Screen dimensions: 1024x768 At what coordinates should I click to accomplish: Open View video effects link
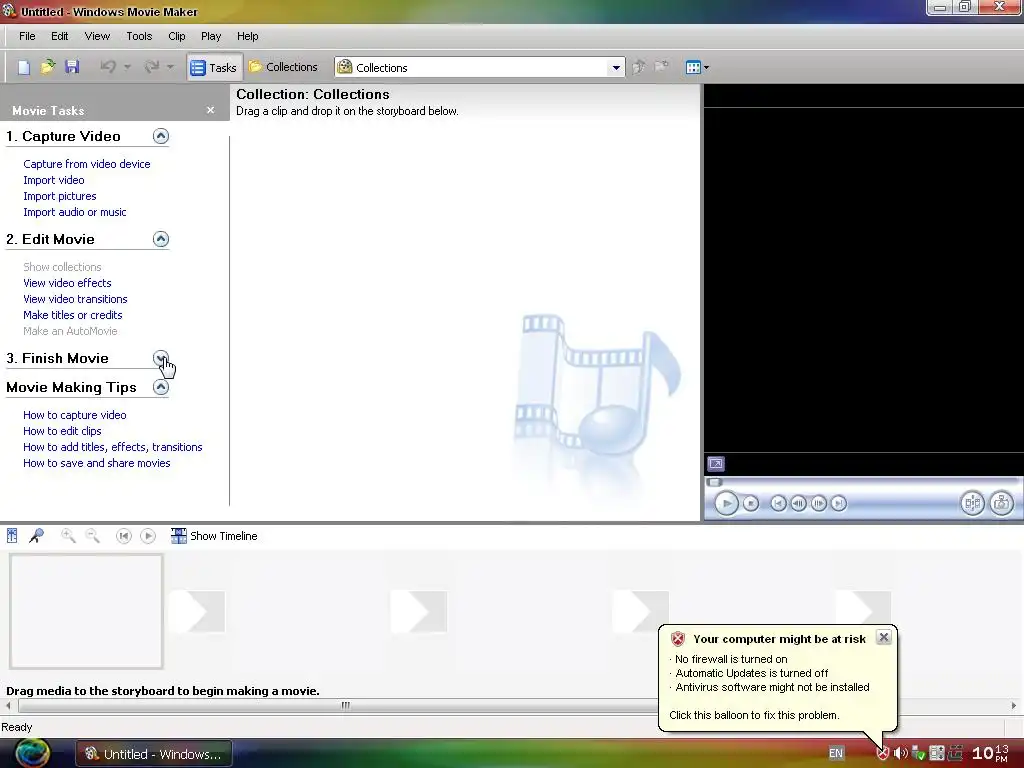(x=67, y=283)
